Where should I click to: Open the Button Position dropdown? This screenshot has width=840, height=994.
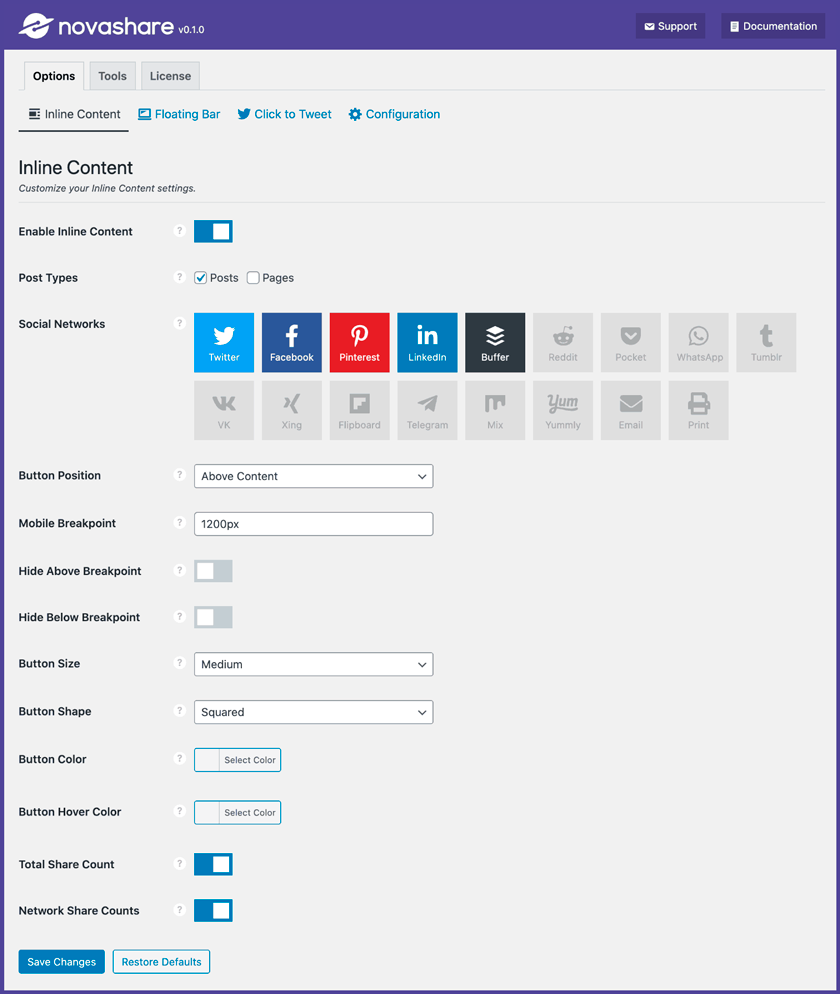click(x=313, y=476)
